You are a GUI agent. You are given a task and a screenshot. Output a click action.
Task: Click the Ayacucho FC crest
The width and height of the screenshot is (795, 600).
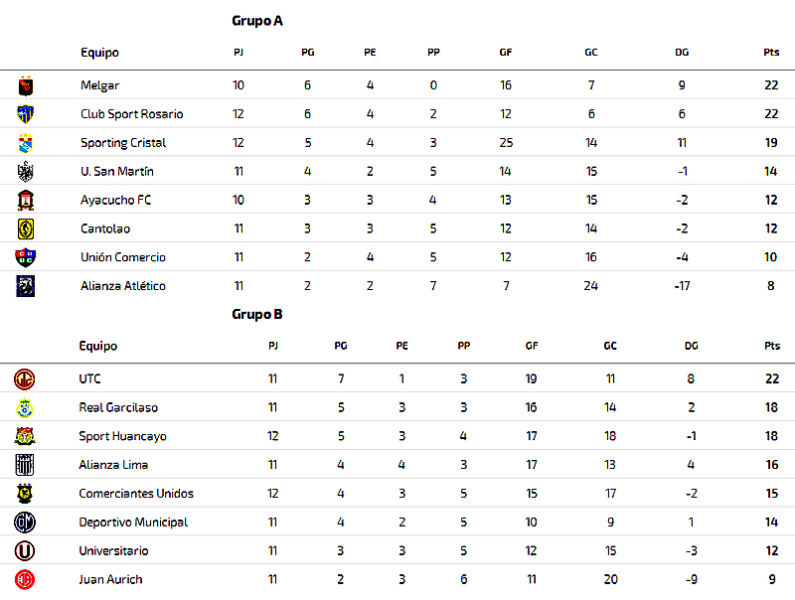25,200
